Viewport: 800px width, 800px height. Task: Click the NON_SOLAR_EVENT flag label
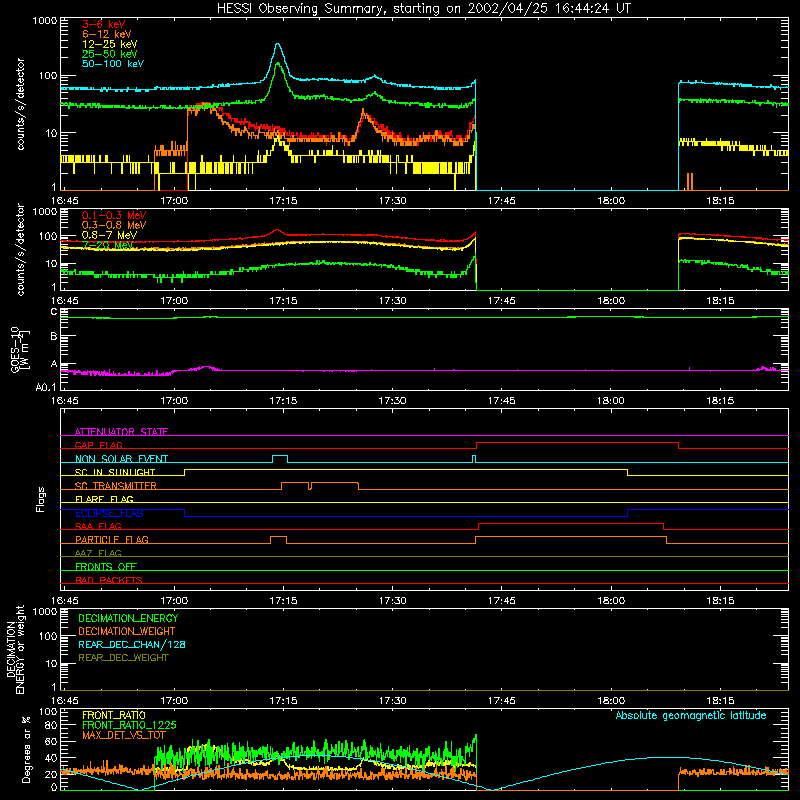point(121,459)
